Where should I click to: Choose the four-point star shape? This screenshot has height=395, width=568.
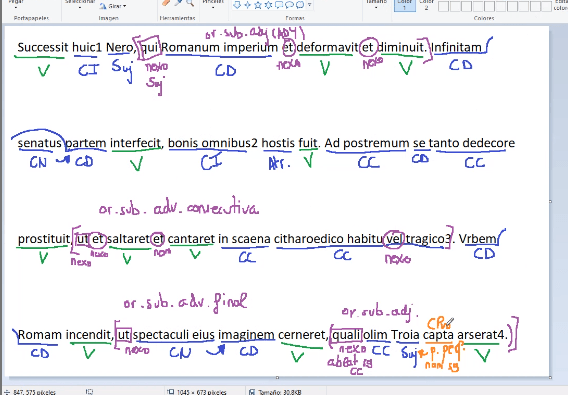[x=248, y=5]
